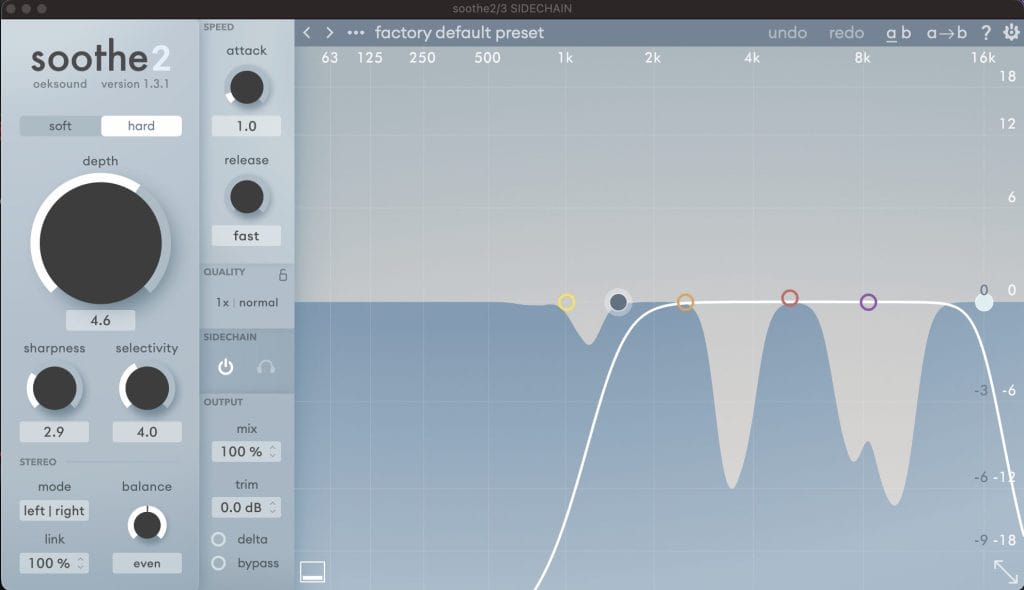Toggle the sidechain power icon
The image size is (1024, 590).
[226, 367]
